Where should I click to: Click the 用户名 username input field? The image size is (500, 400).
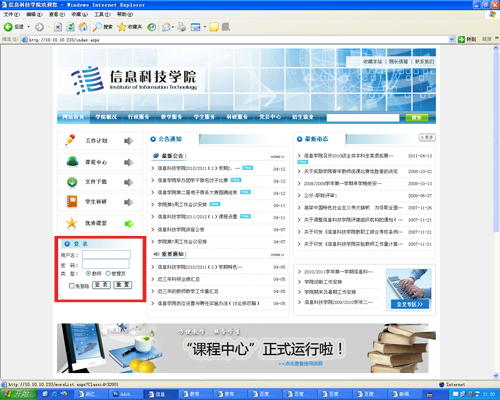pyautogui.click(x=106, y=255)
